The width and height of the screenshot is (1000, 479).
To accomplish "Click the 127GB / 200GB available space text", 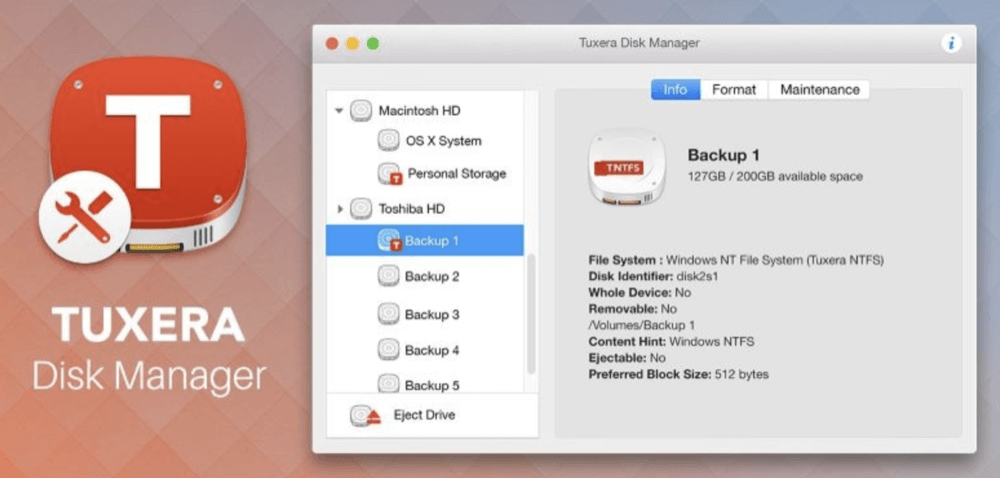I will [x=775, y=176].
